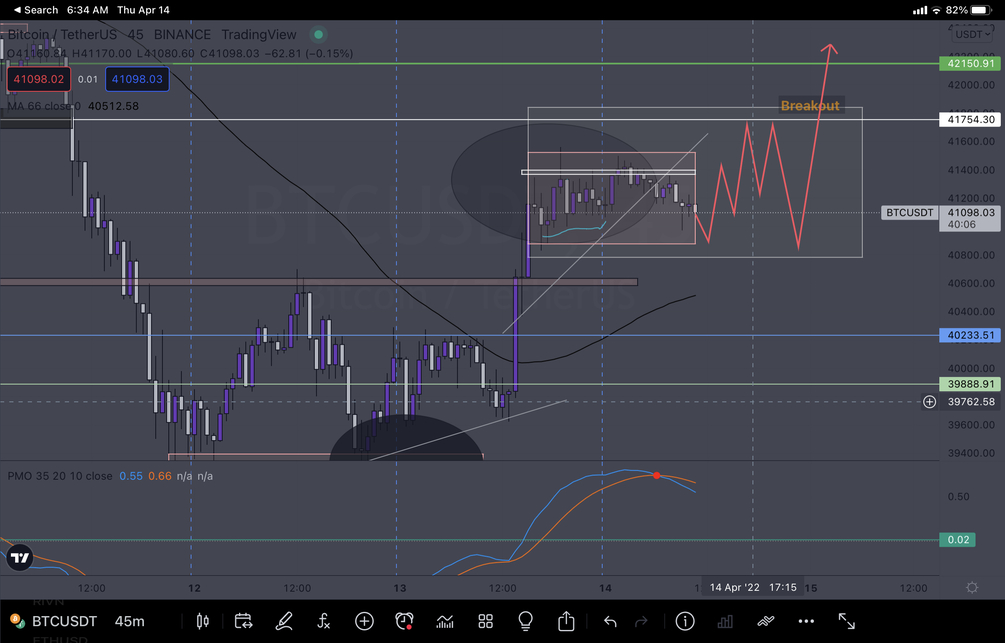Image resolution: width=1005 pixels, height=643 pixels.
Task: Undo the last action
Action: (610, 621)
